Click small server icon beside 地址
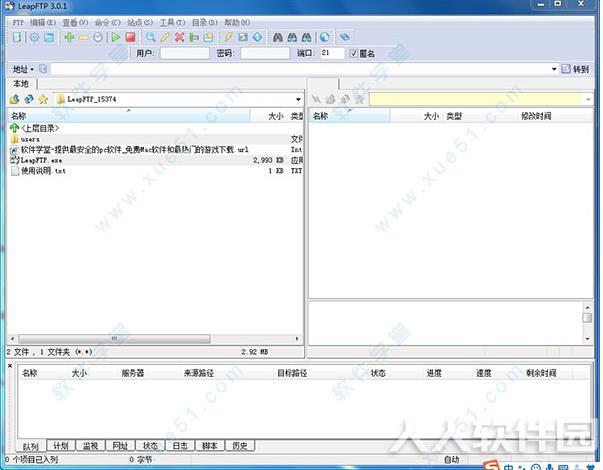Image resolution: width=603 pixels, height=470 pixels. click(43, 69)
